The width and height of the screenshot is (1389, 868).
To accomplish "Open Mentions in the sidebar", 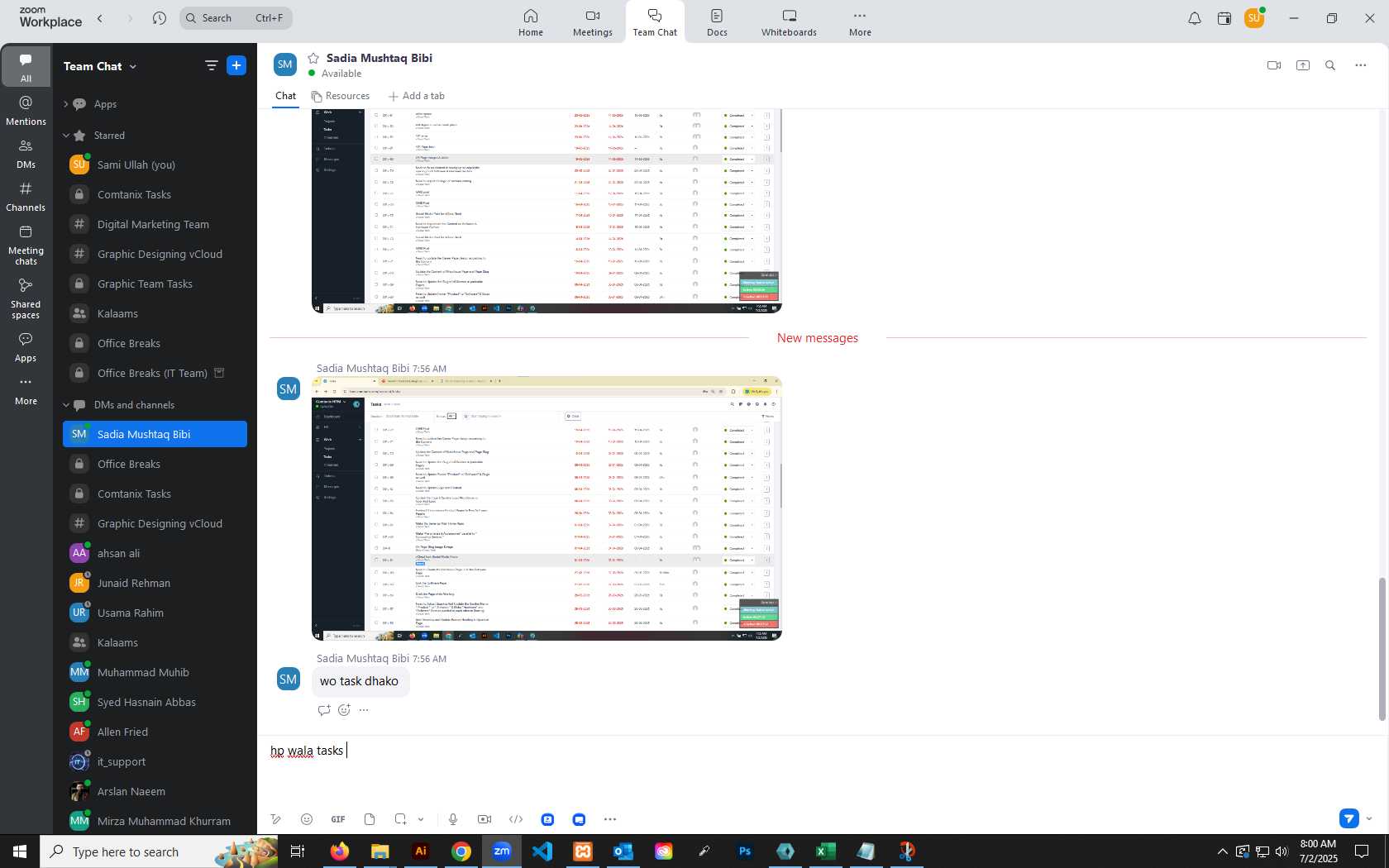I will click(x=26, y=111).
